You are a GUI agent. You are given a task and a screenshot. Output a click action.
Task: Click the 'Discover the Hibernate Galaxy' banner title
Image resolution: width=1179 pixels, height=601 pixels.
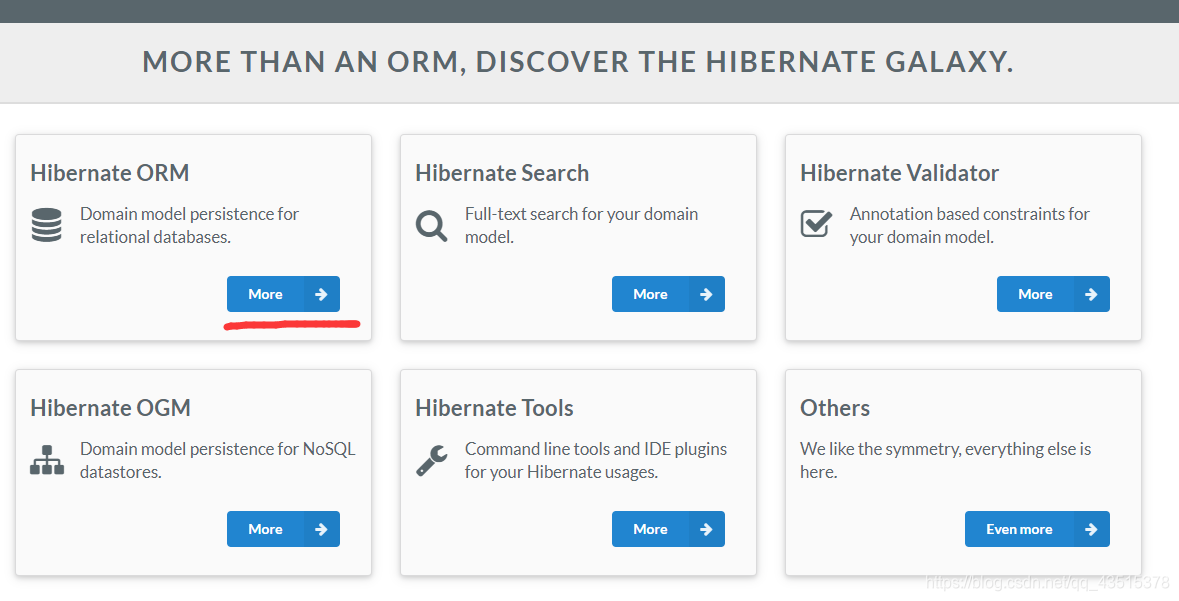pos(577,62)
